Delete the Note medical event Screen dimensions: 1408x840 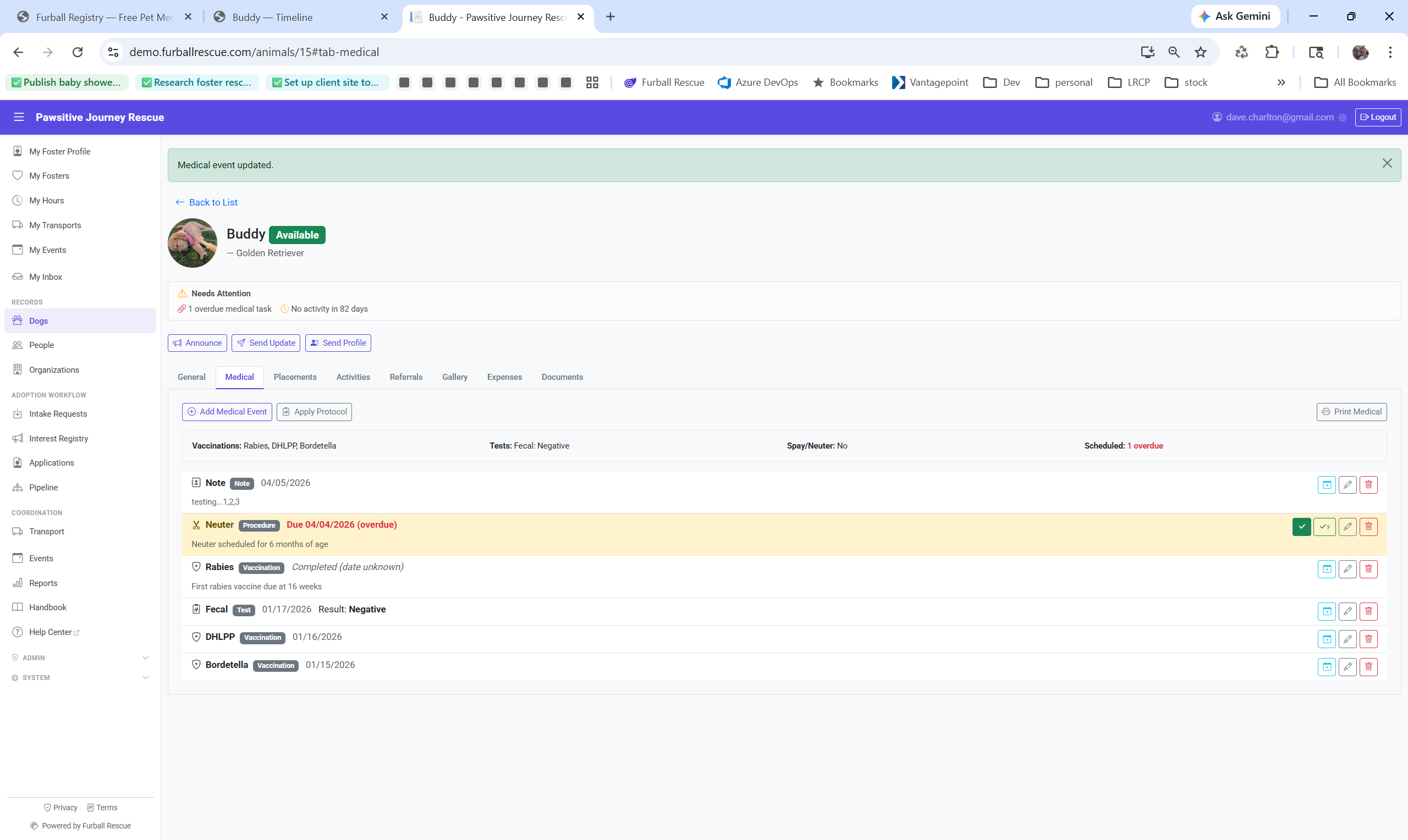coord(1368,484)
